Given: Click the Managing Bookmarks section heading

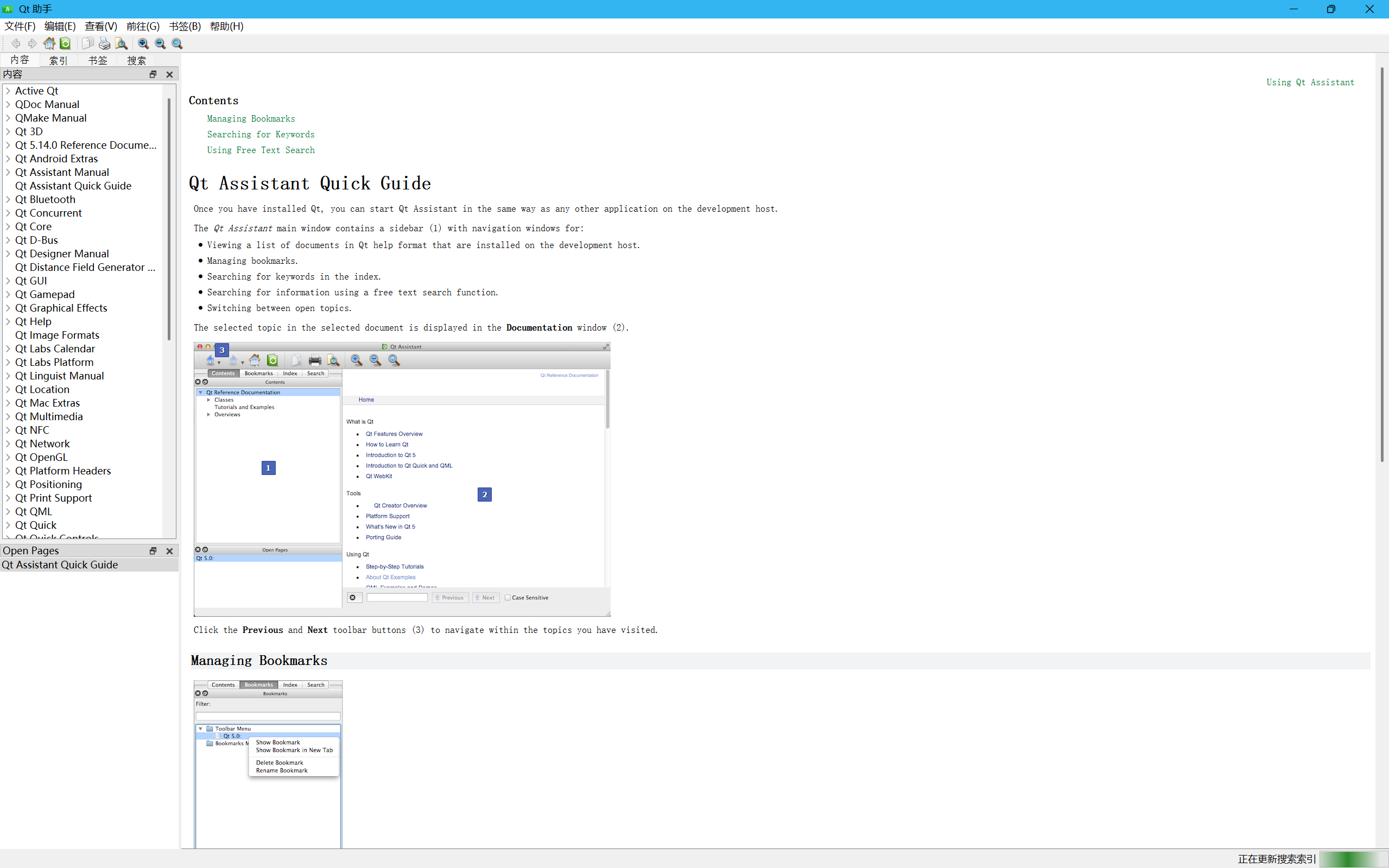Looking at the screenshot, I should click(x=259, y=661).
